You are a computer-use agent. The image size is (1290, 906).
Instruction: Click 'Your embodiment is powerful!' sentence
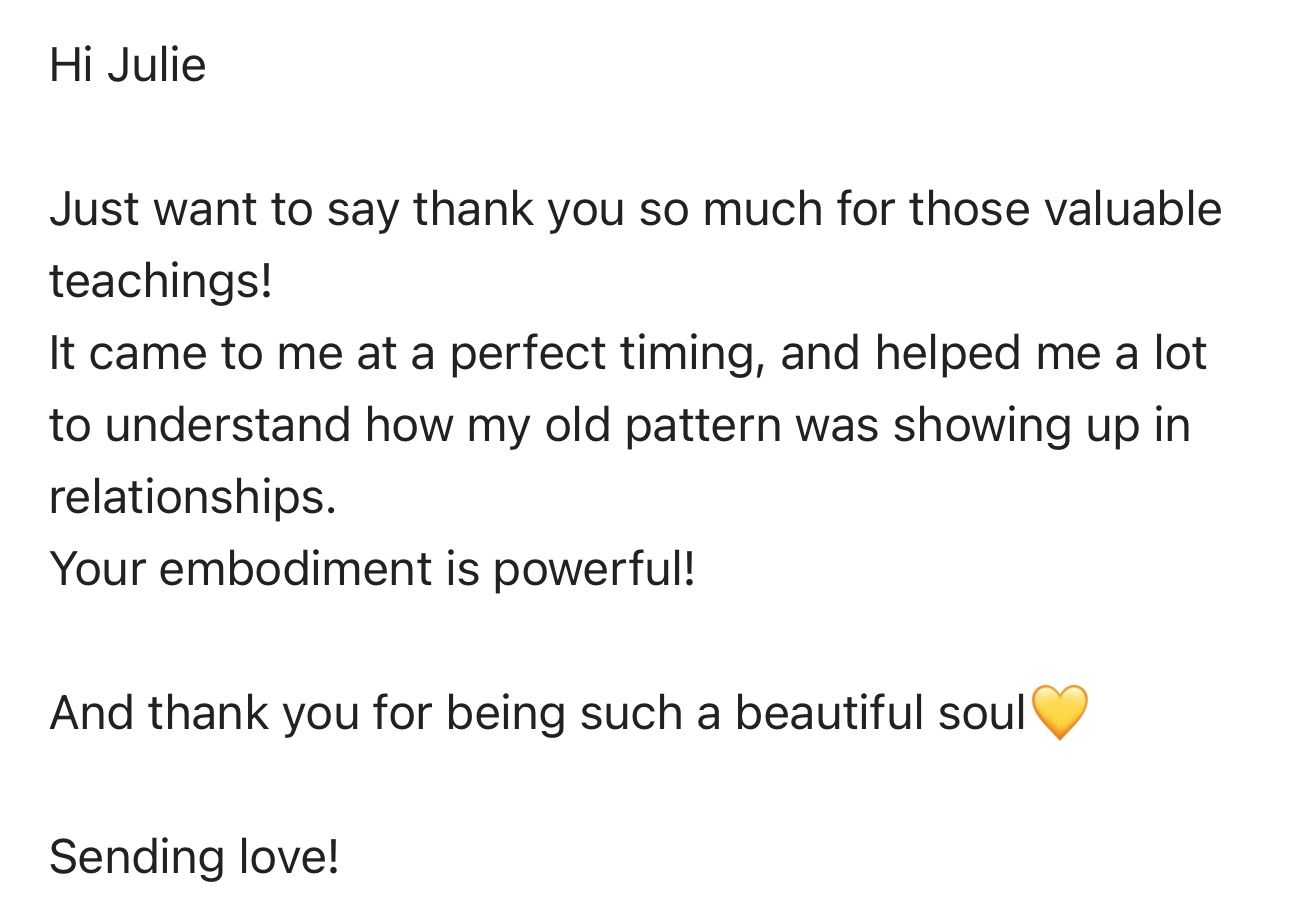tap(372, 569)
